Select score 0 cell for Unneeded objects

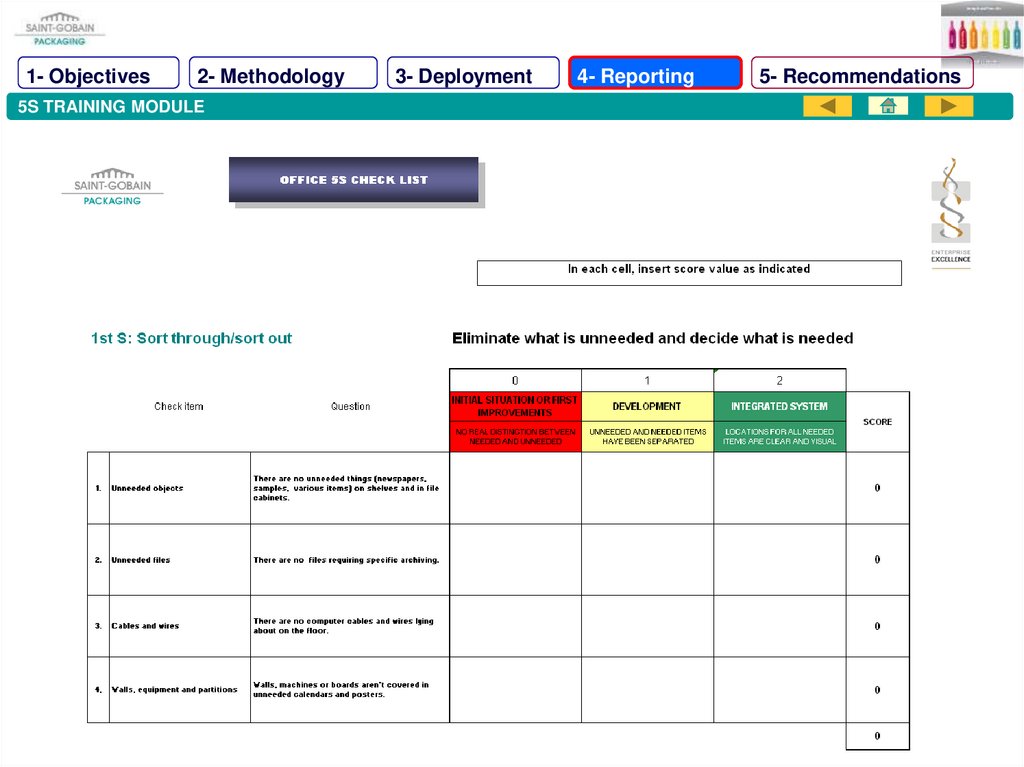(x=515, y=488)
